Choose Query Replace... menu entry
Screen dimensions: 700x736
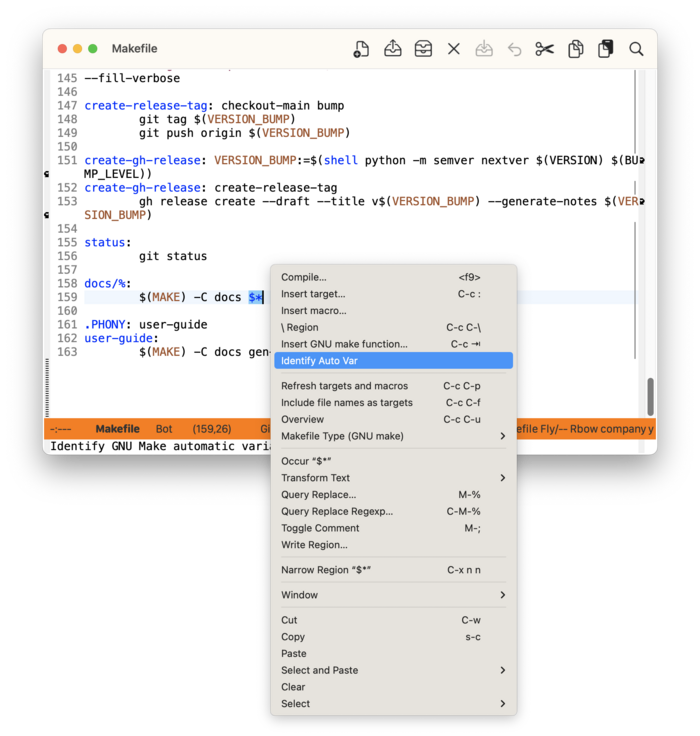pos(393,495)
